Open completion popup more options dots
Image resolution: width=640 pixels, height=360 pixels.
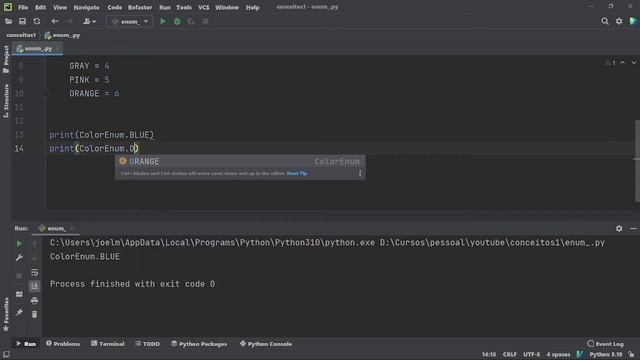coord(360,173)
